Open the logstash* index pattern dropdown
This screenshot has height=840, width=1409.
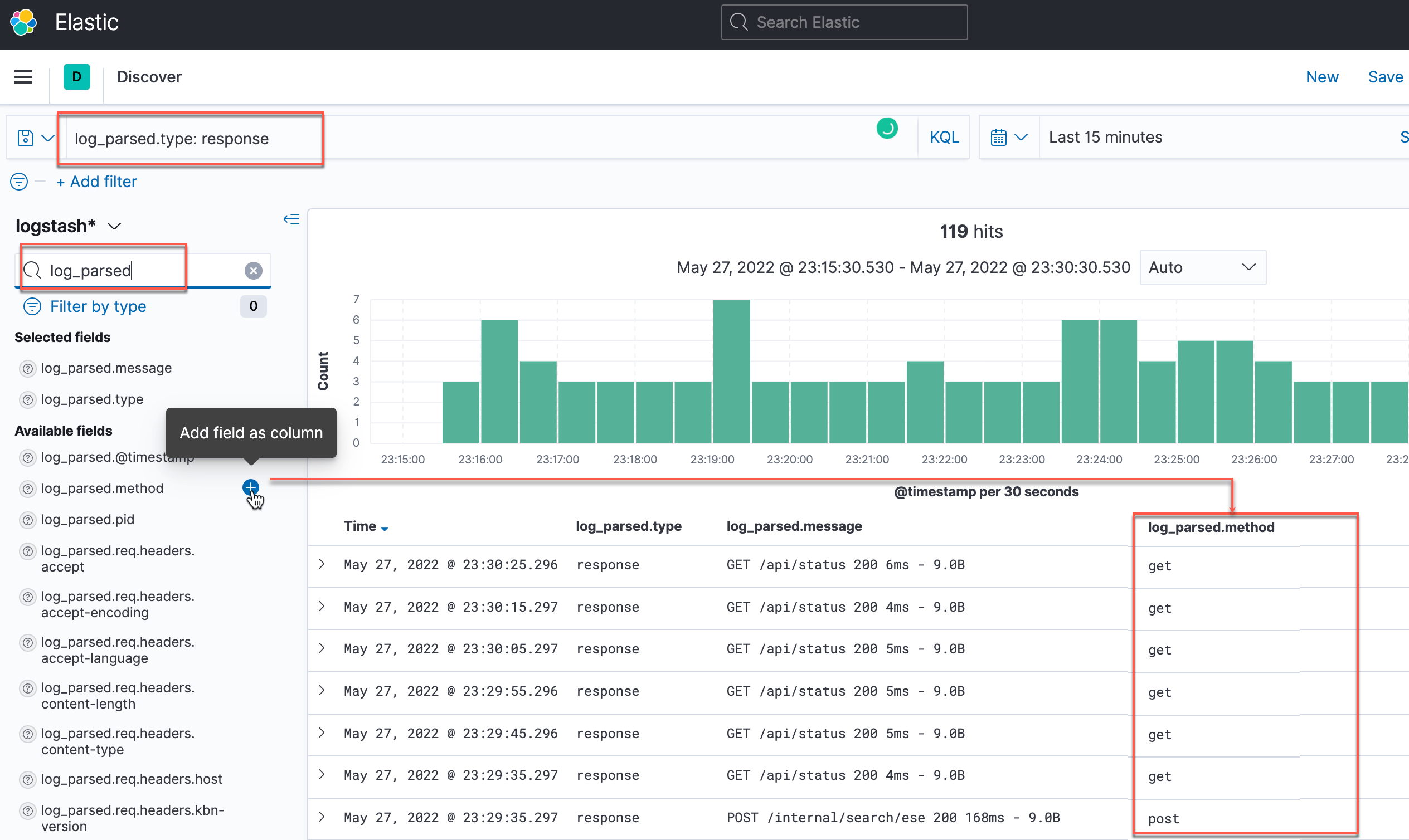(x=115, y=226)
